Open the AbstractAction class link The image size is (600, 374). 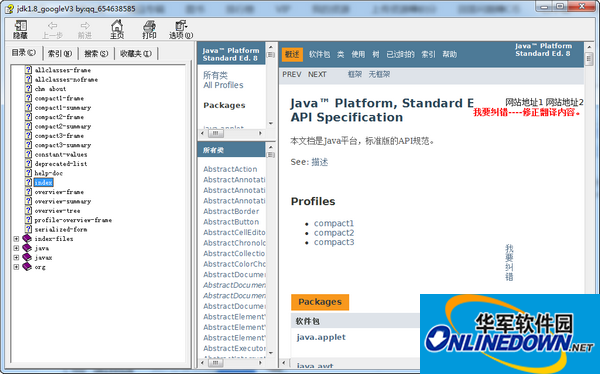(230, 169)
